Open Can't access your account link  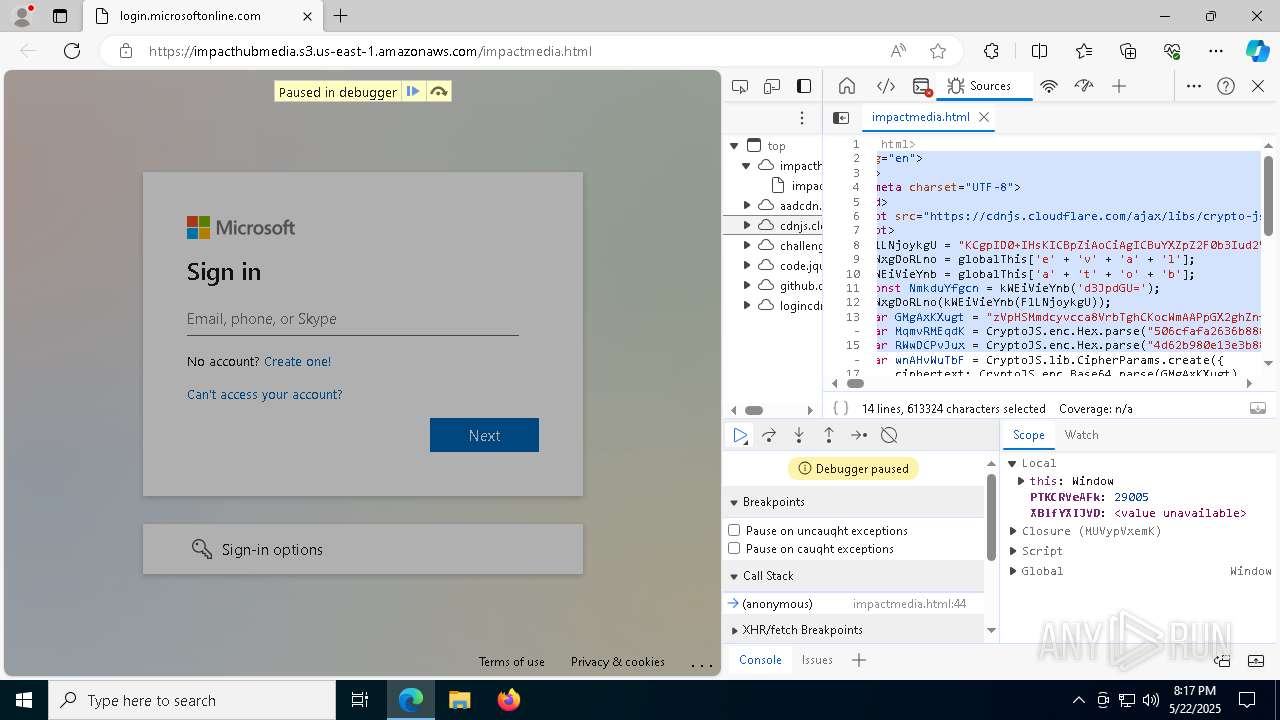[264, 394]
